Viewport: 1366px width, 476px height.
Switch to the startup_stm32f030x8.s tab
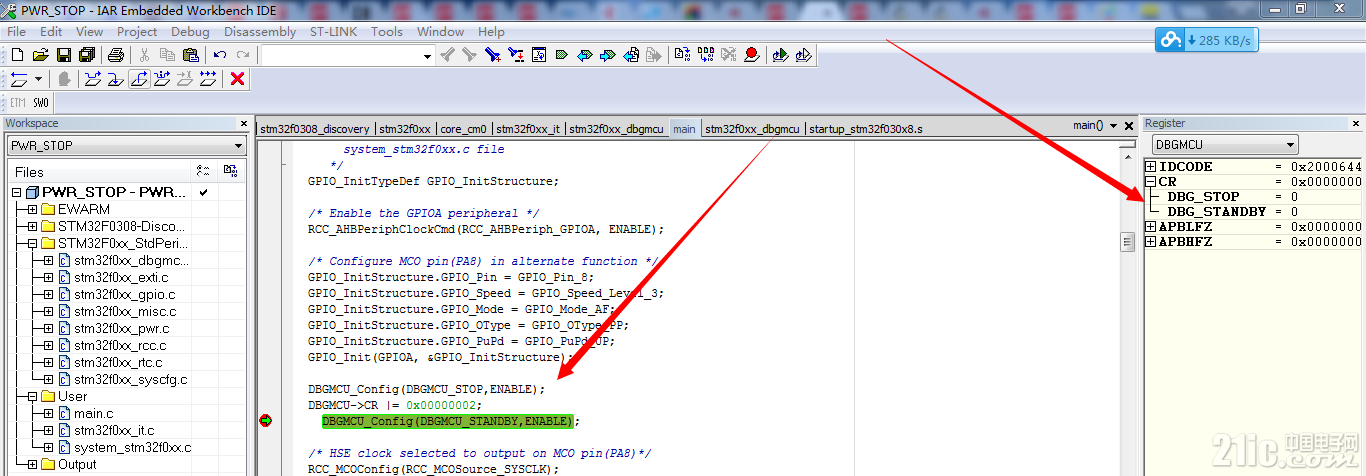coord(866,129)
